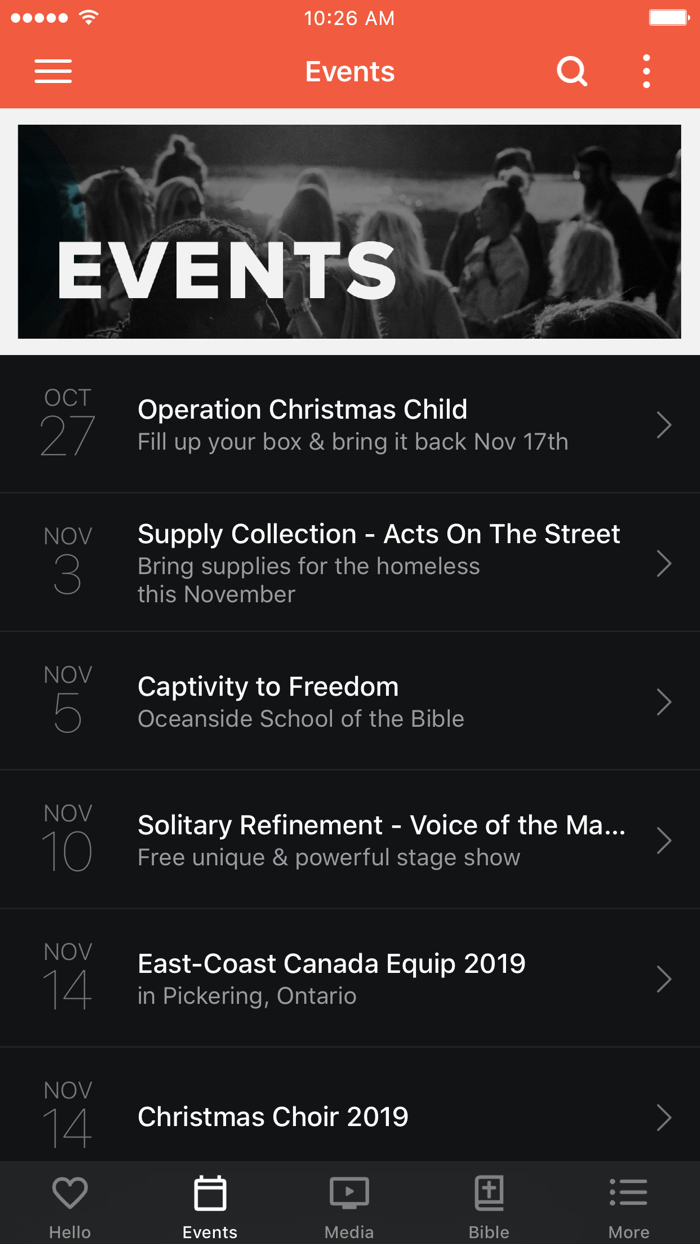
Task: Open the overflow options menu
Action: (x=645, y=71)
